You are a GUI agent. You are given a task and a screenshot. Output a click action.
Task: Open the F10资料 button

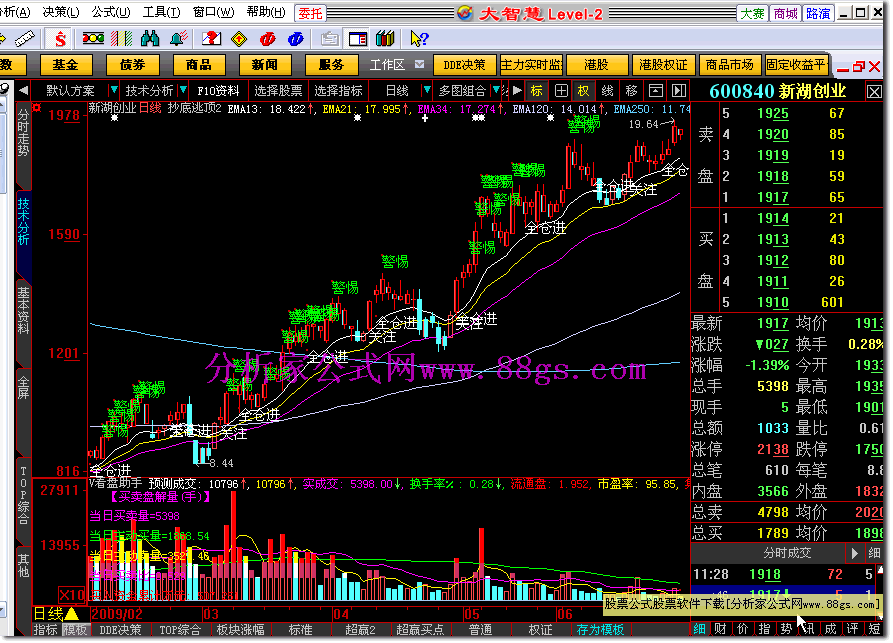click(x=218, y=91)
